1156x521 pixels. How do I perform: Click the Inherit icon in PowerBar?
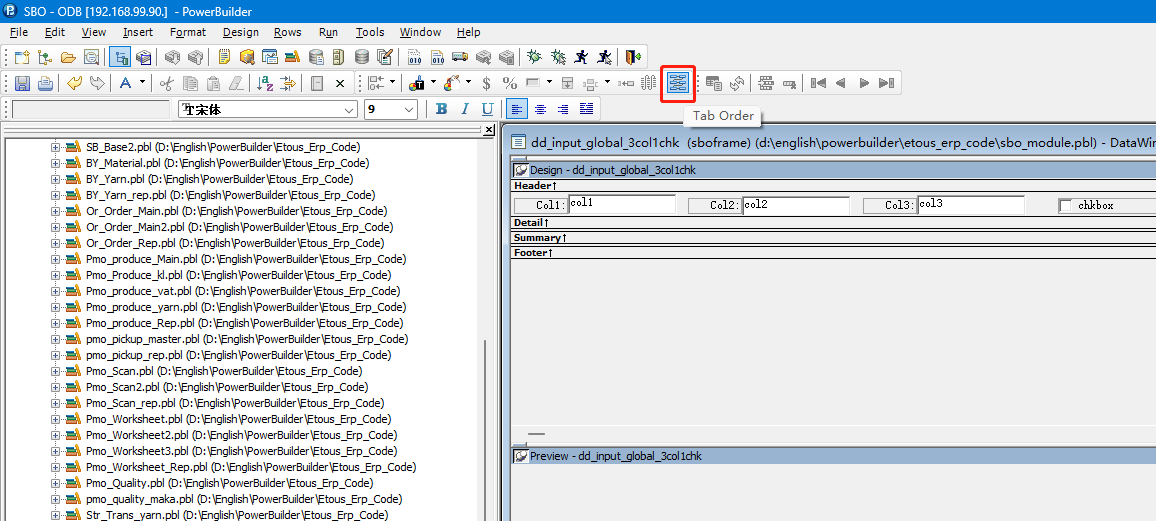(45, 57)
